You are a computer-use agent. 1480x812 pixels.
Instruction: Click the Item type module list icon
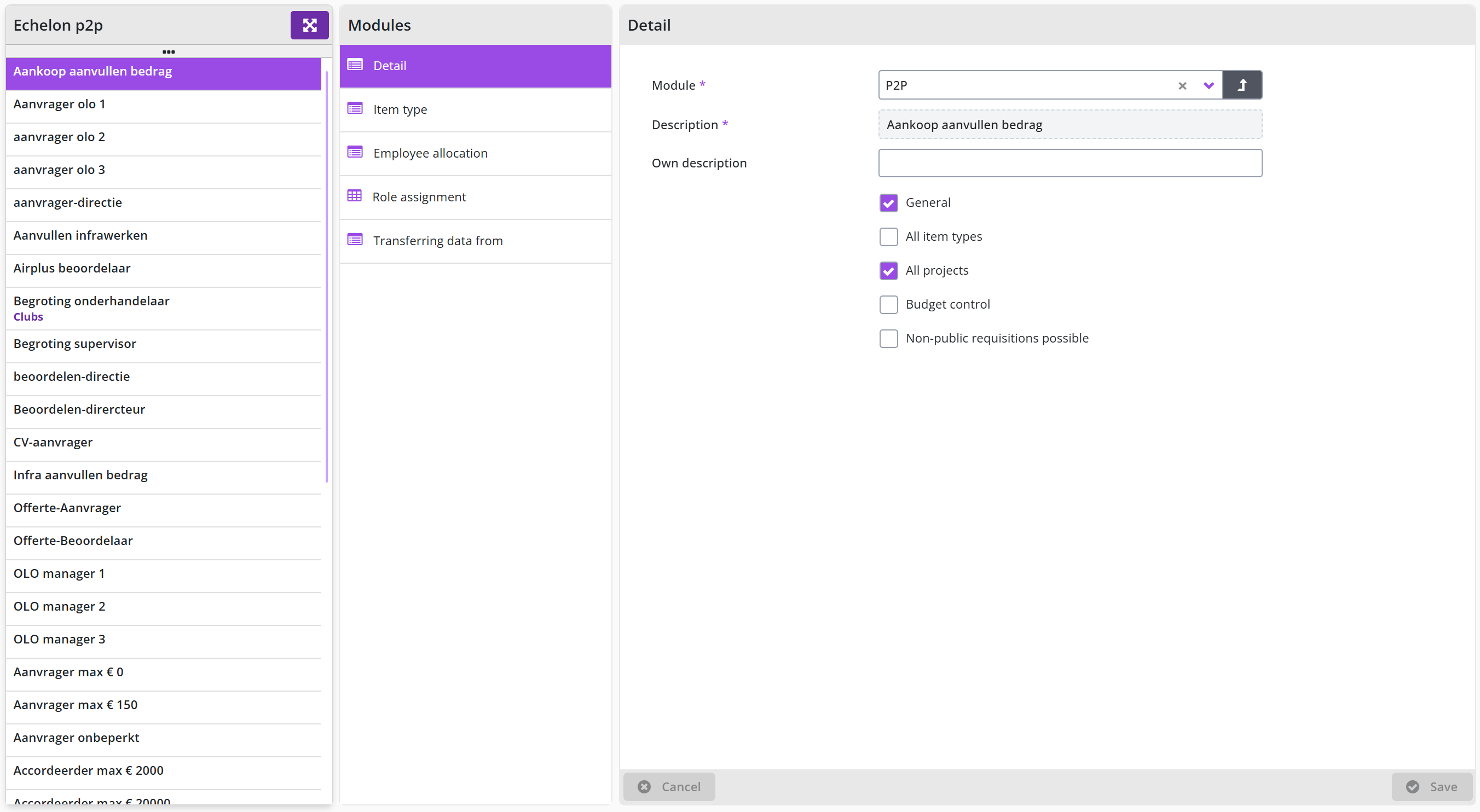click(355, 108)
